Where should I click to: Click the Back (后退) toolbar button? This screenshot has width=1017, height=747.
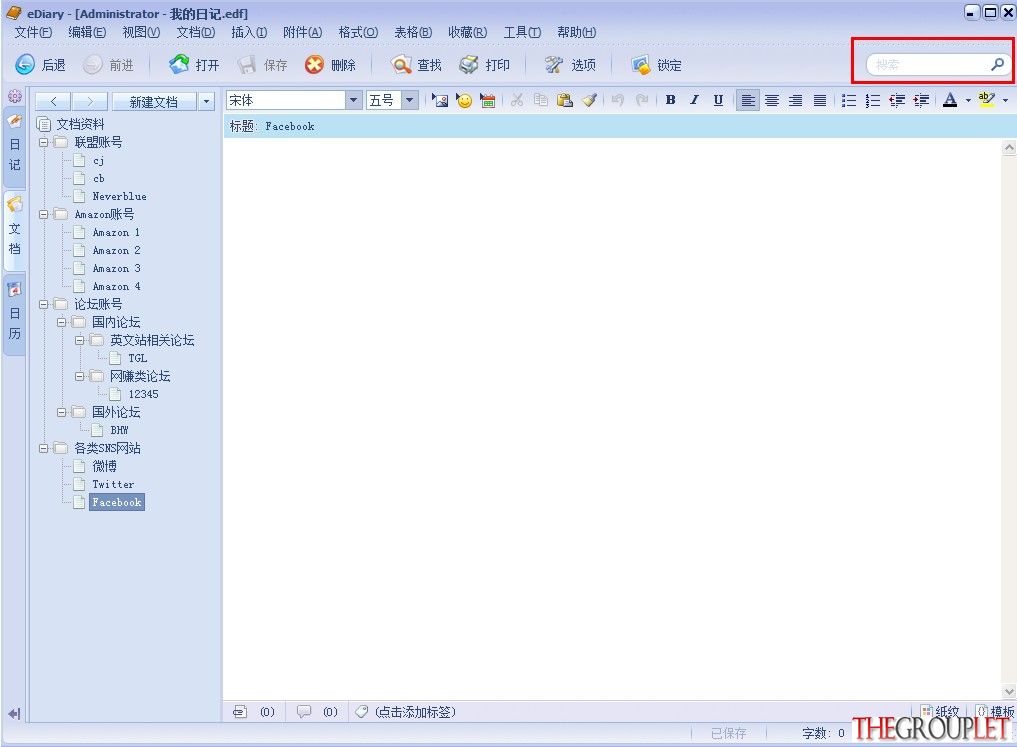[40, 65]
